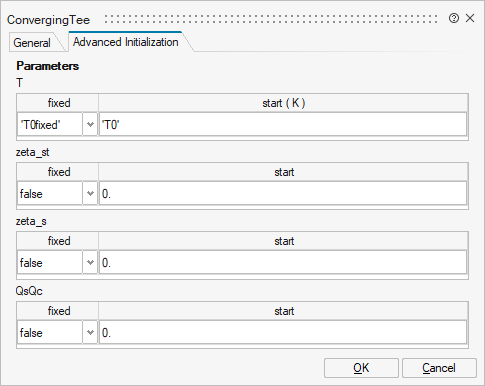
Task: Open the help question mark icon
Action: click(x=454, y=18)
